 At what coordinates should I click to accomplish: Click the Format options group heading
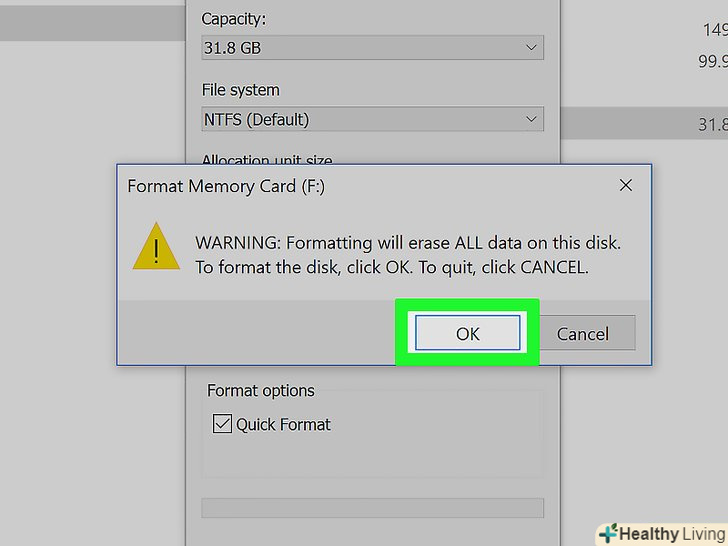261,390
